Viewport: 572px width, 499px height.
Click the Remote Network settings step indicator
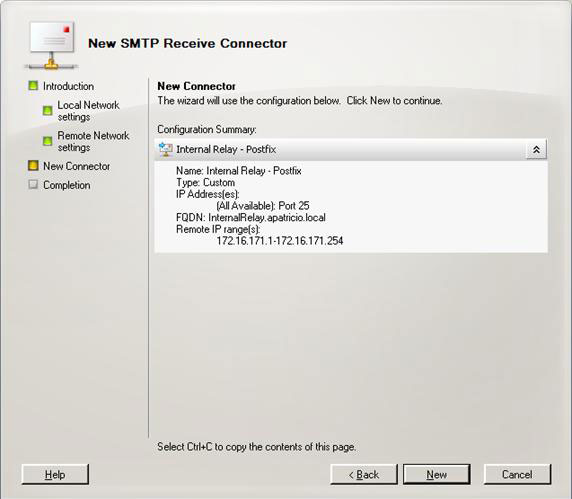[47, 141]
